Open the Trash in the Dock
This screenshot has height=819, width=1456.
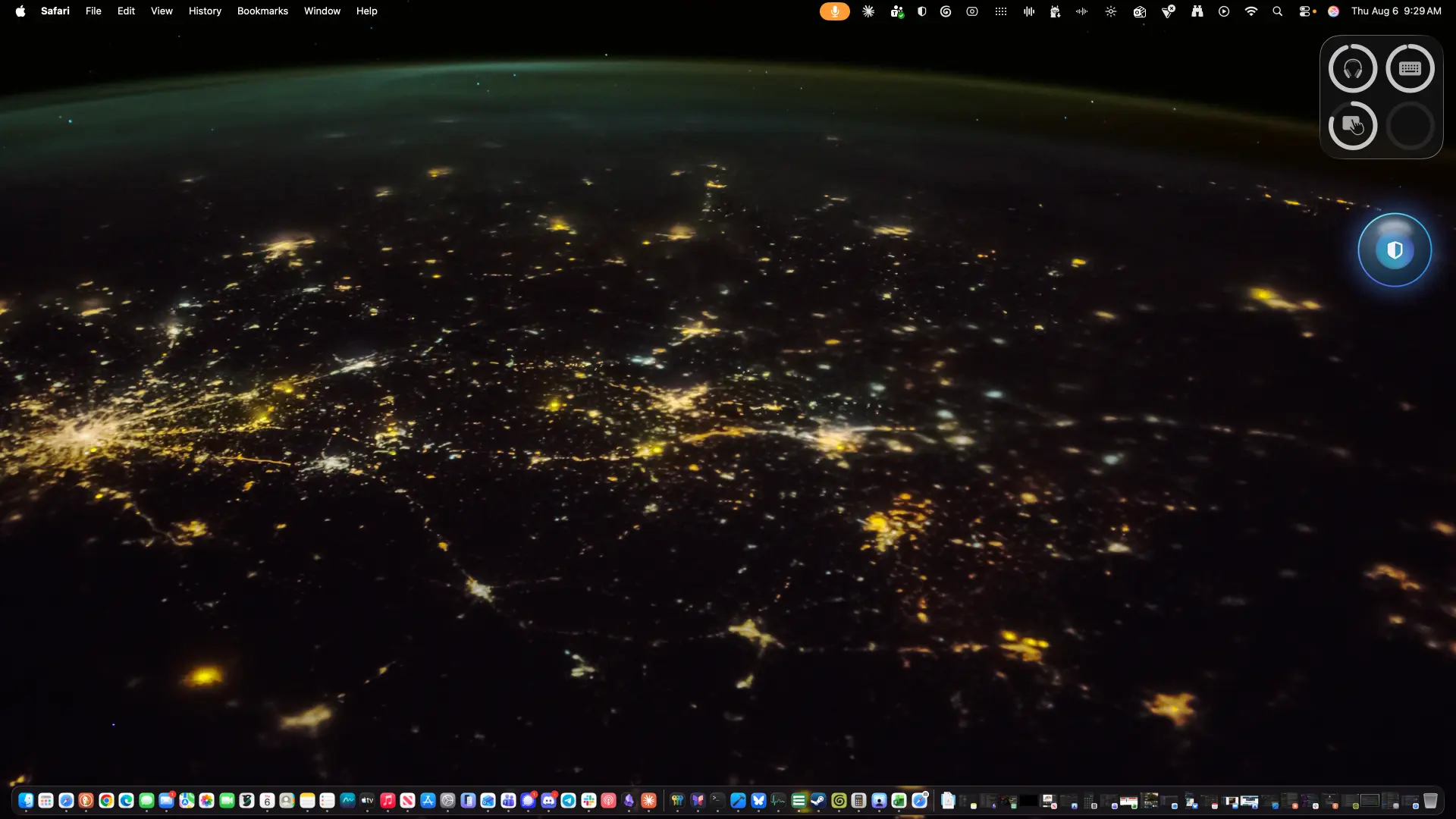click(x=1430, y=800)
